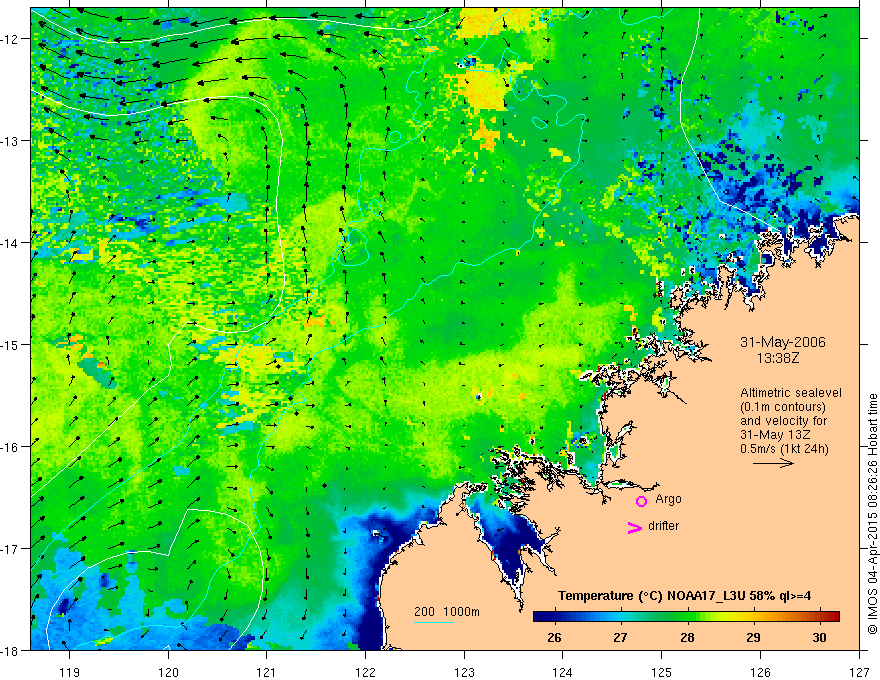
Task: Click the magenta Argo circle legend symbol
Action: (x=641, y=501)
